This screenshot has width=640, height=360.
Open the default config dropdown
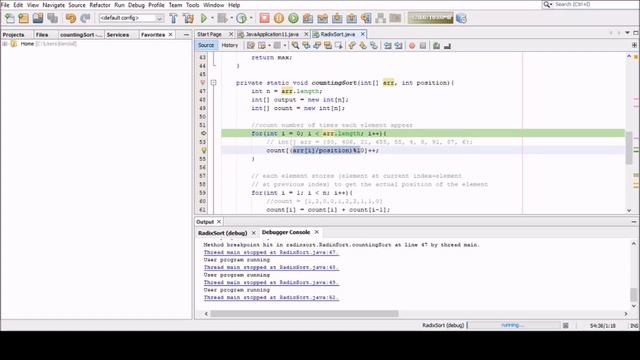coord(131,18)
